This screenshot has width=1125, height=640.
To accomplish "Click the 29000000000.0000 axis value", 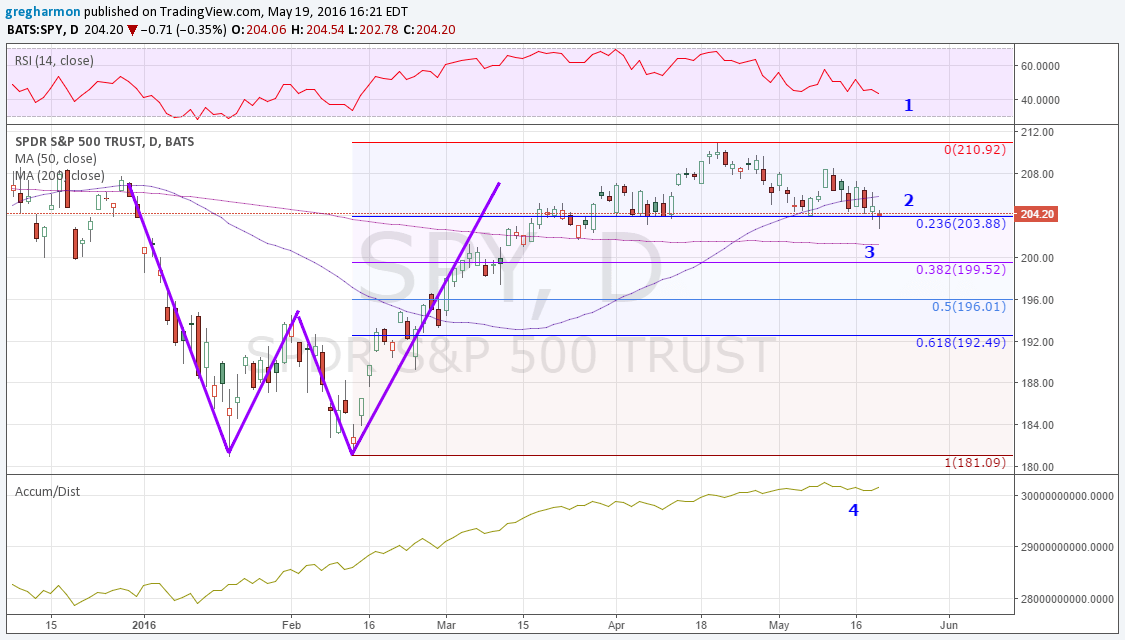I will click(1067, 547).
